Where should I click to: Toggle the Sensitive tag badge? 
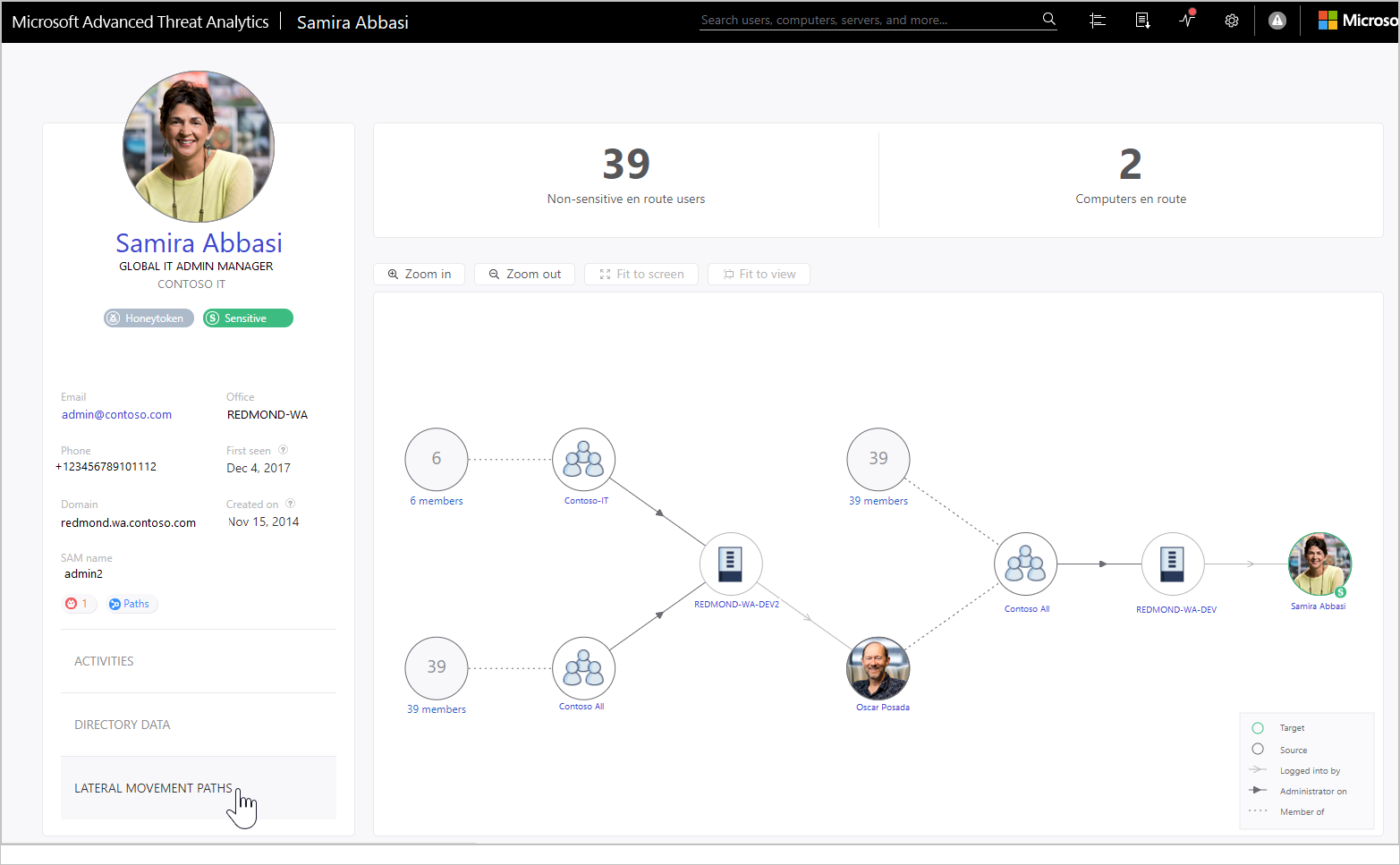click(x=248, y=318)
